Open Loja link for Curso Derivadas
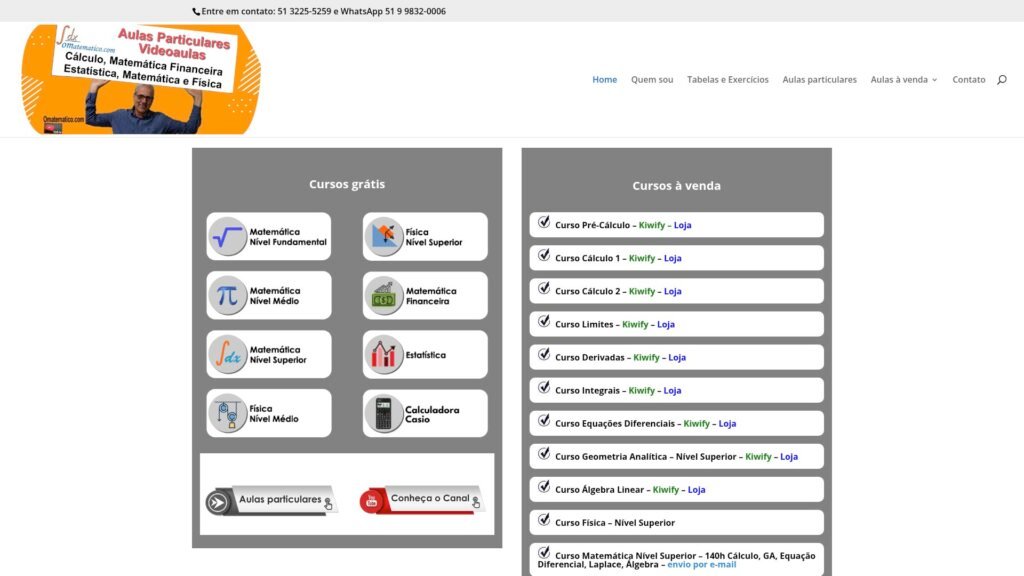This screenshot has height=576, width=1024. [677, 357]
